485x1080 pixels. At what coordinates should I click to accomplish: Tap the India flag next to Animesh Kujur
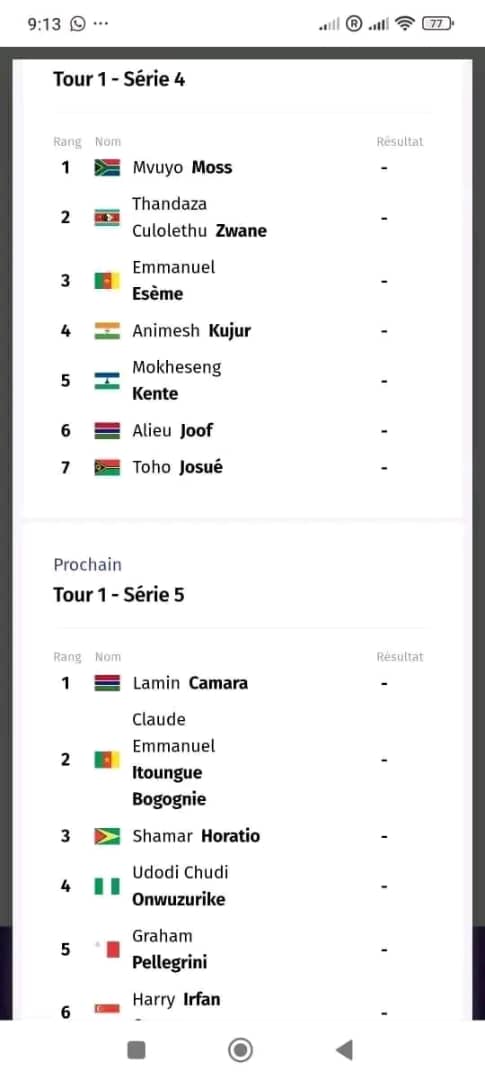[x=107, y=331]
